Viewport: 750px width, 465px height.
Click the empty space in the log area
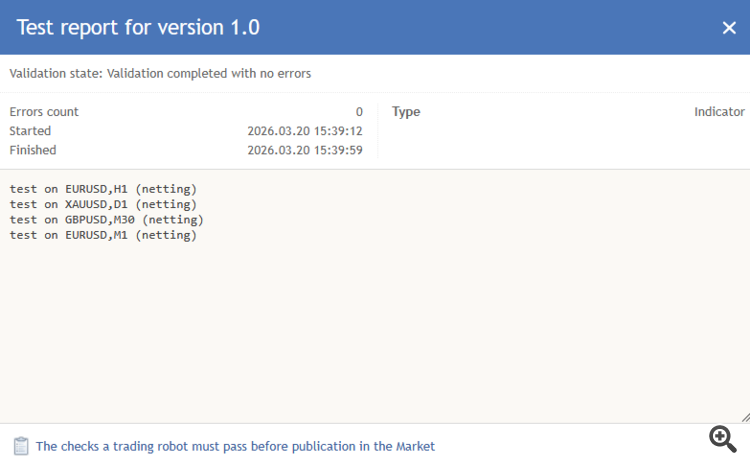pyautogui.click(x=375, y=330)
